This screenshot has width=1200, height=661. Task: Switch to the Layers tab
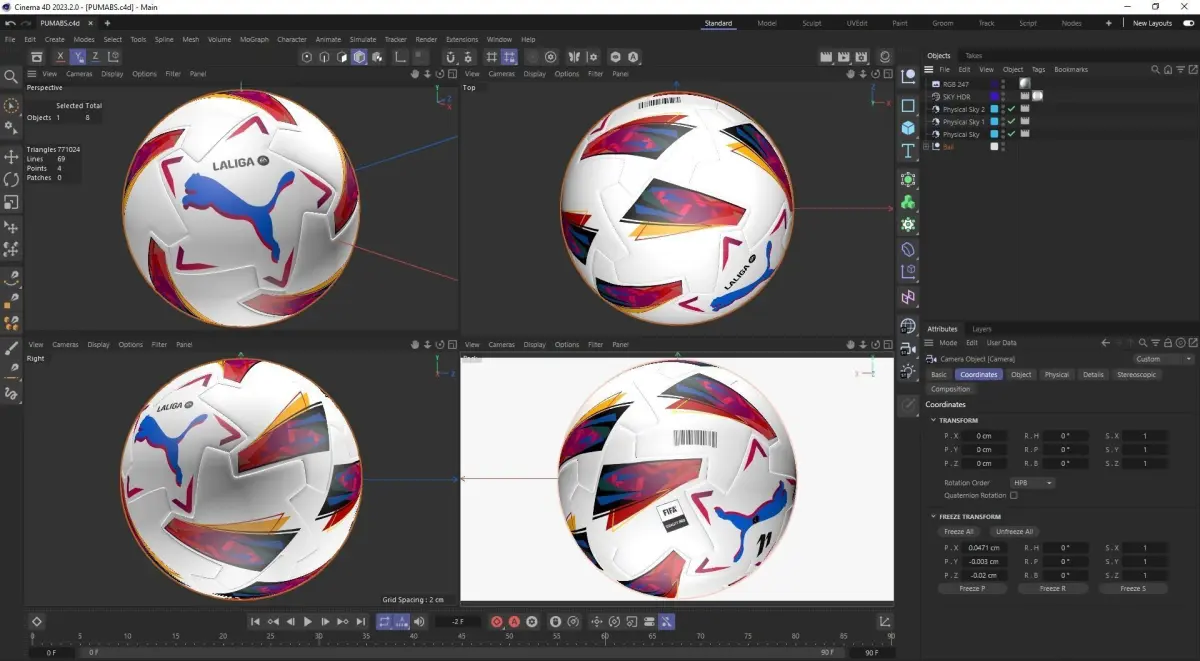[982, 329]
